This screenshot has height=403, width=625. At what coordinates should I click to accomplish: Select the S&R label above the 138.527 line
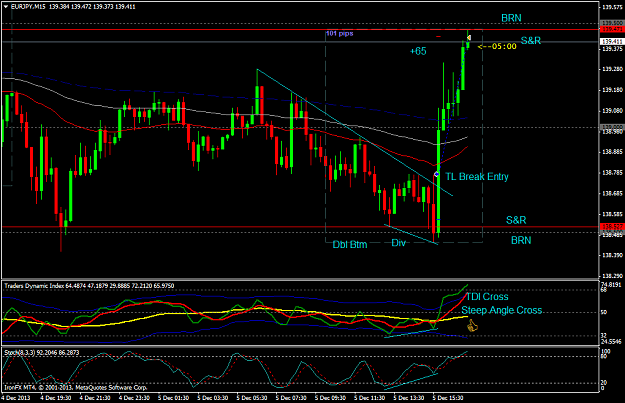(516, 220)
